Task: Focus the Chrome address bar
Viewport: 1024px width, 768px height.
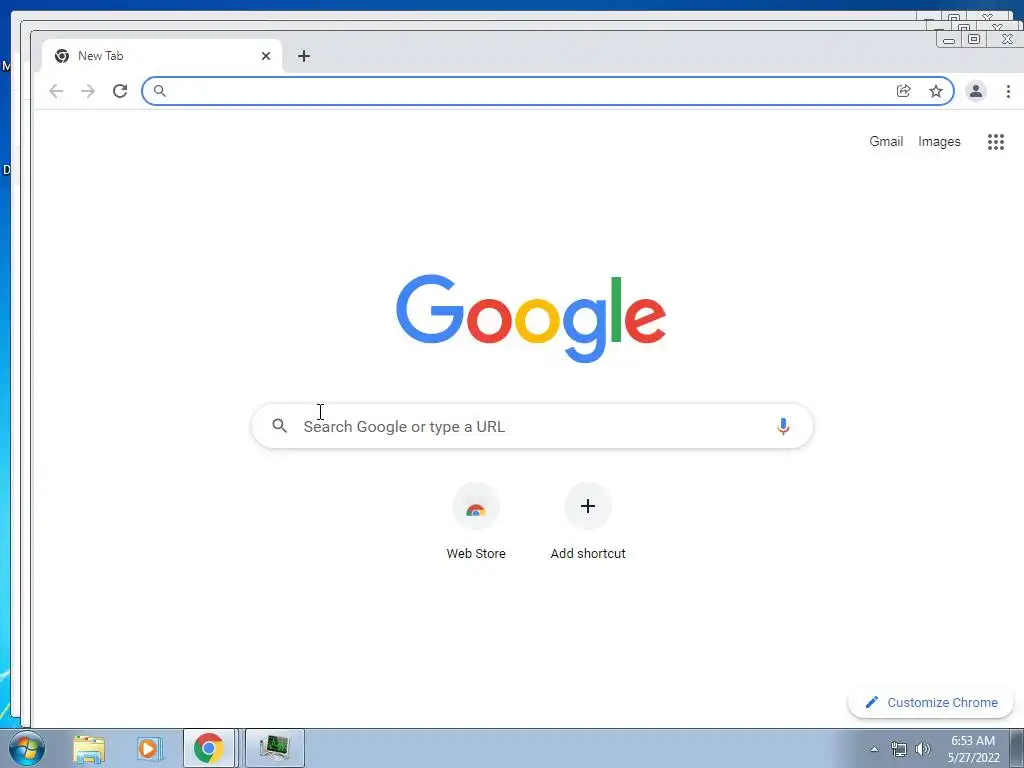Action: pyautogui.click(x=547, y=91)
